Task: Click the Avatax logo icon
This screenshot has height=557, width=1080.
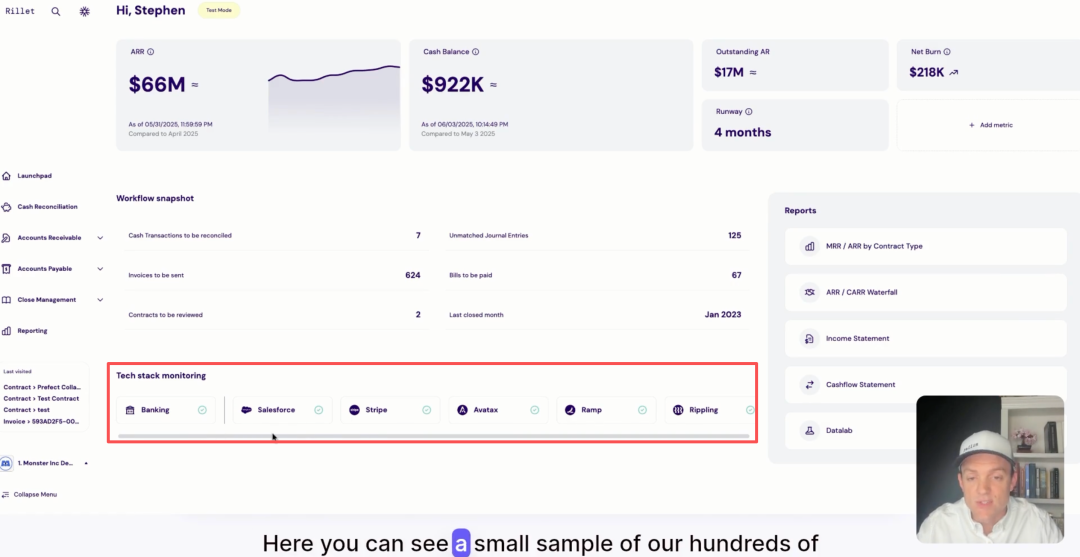Action: click(x=462, y=410)
